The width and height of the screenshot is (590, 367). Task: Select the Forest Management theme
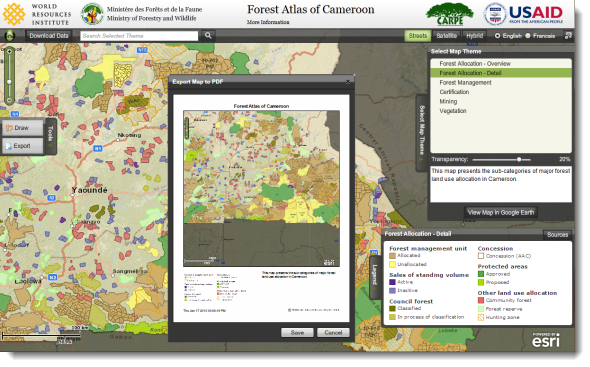point(501,82)
